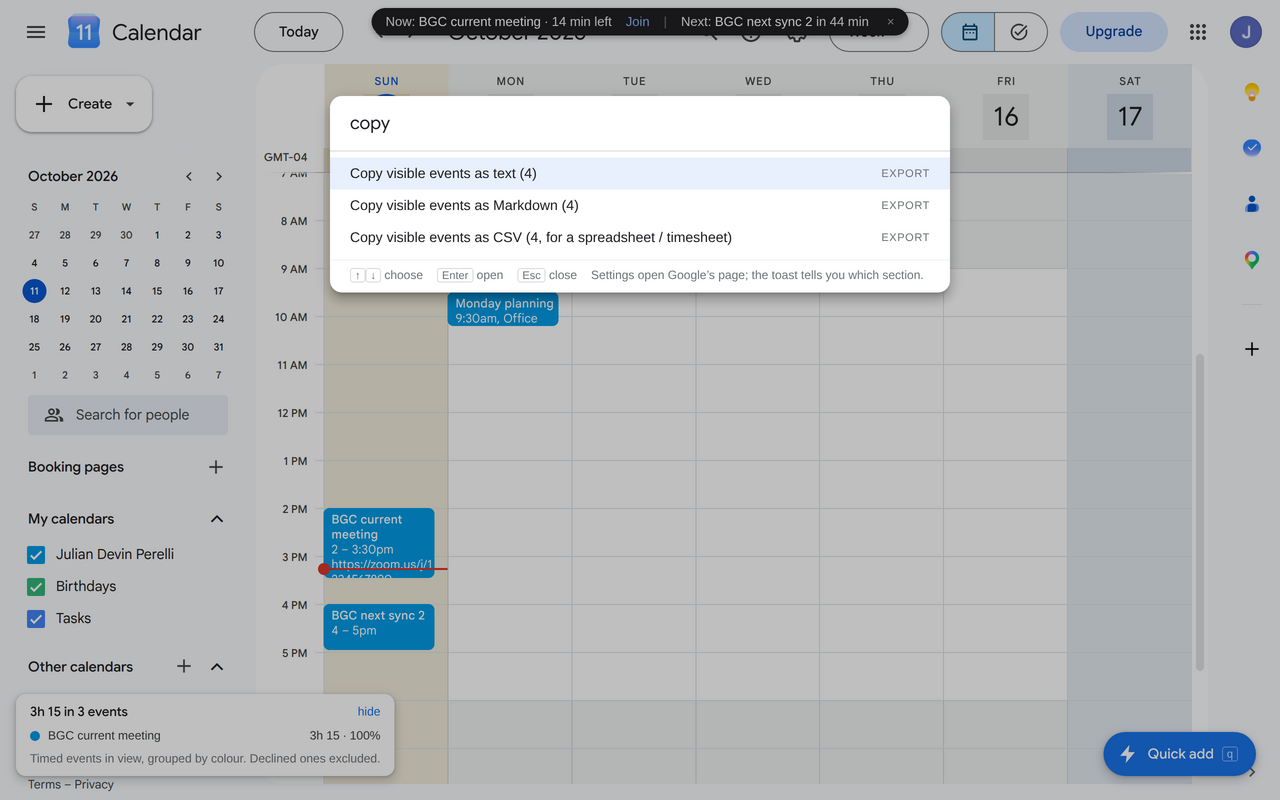Image resolution: width=1280 pixels, height=800 pixels.
Task: Click the Today button
Action: pyautogui.click(x=298, y=32)
